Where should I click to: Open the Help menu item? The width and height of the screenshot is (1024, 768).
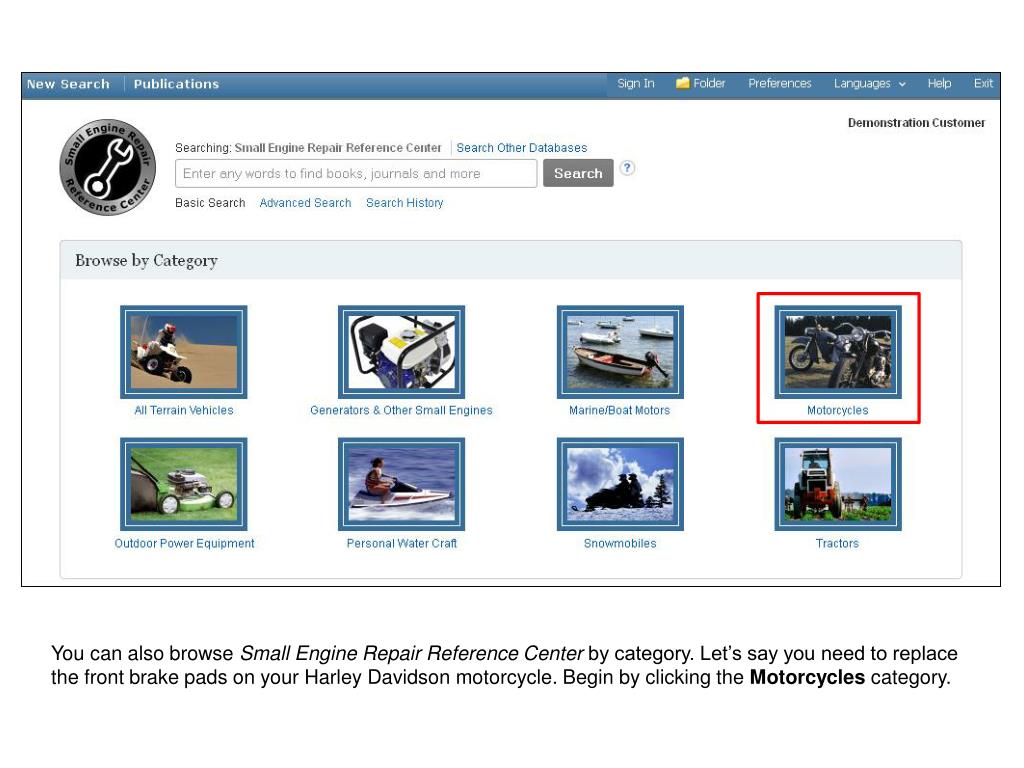(939, 84)
